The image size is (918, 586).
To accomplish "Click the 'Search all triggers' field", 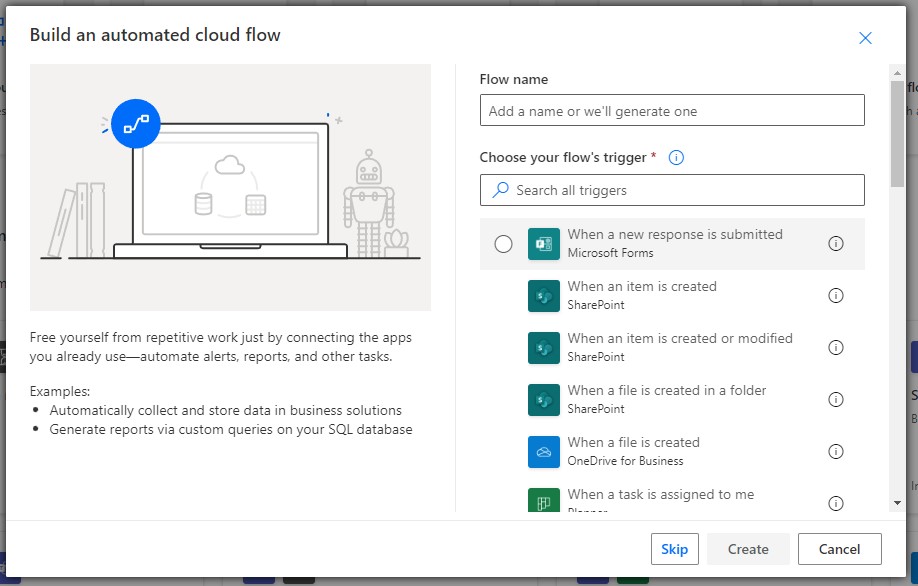I will coord(672,190).
